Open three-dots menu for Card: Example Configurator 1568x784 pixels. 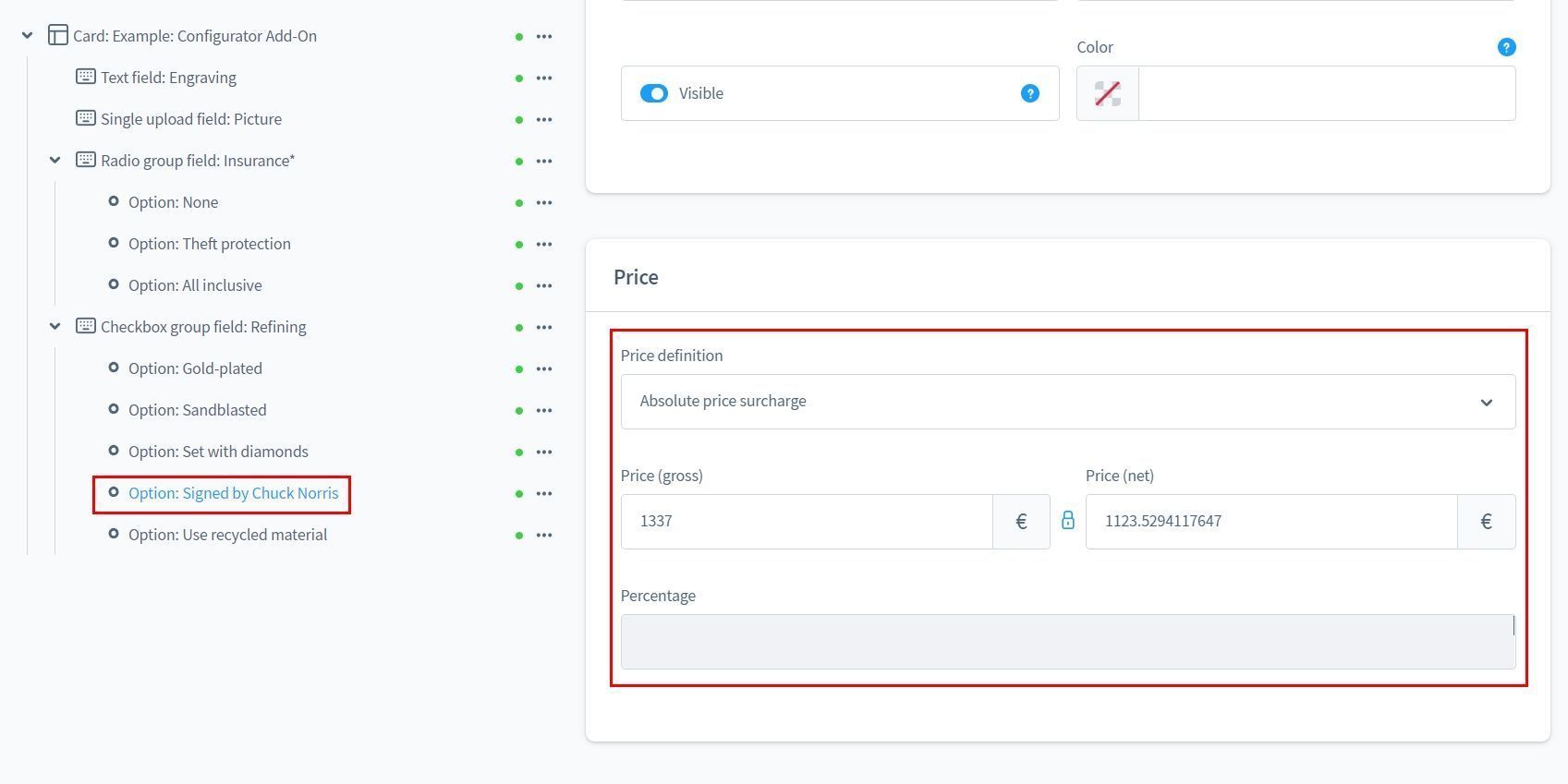coord(544,37)
